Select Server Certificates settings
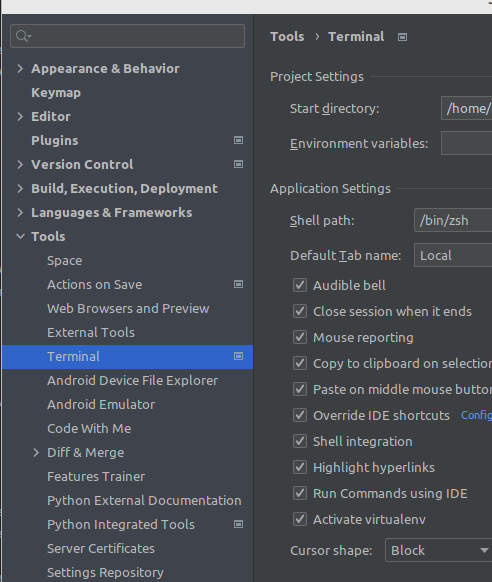This screenshot has width=492, height=582. coord(101,549)
